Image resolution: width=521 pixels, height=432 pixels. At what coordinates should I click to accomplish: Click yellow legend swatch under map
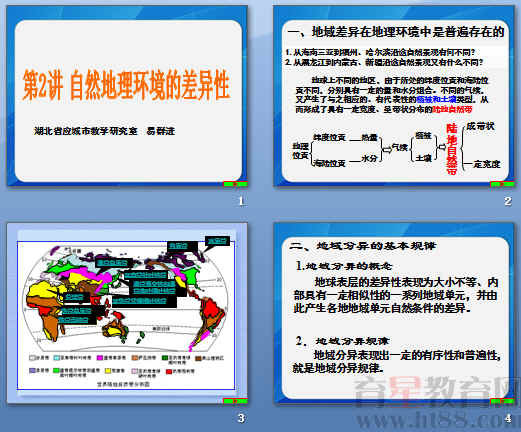tap(108, 371)
